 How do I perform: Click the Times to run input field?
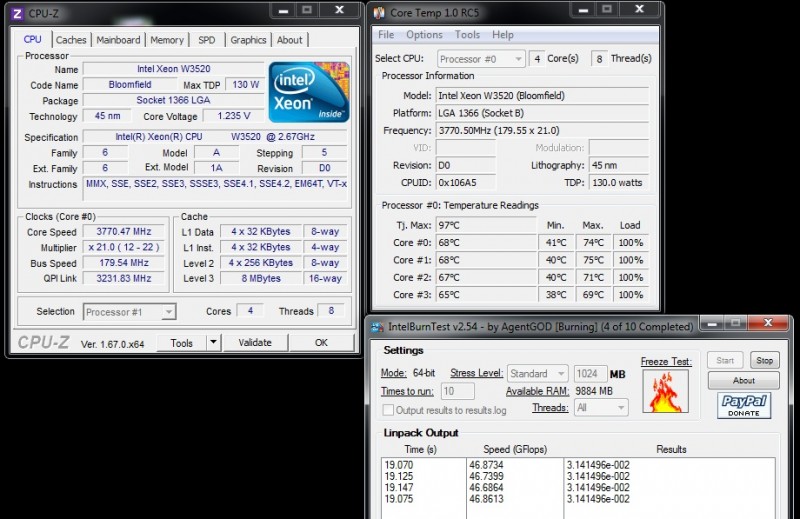point(457,391)
